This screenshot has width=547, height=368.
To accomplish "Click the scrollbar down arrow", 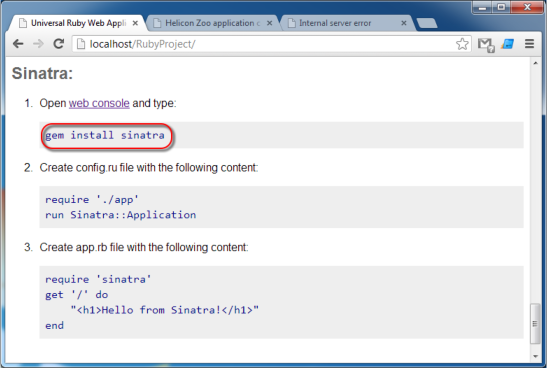I will 535,356.
